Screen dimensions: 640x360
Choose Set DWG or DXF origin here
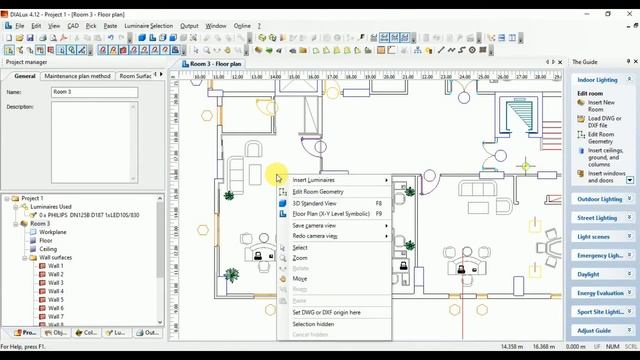pos(334,312)
